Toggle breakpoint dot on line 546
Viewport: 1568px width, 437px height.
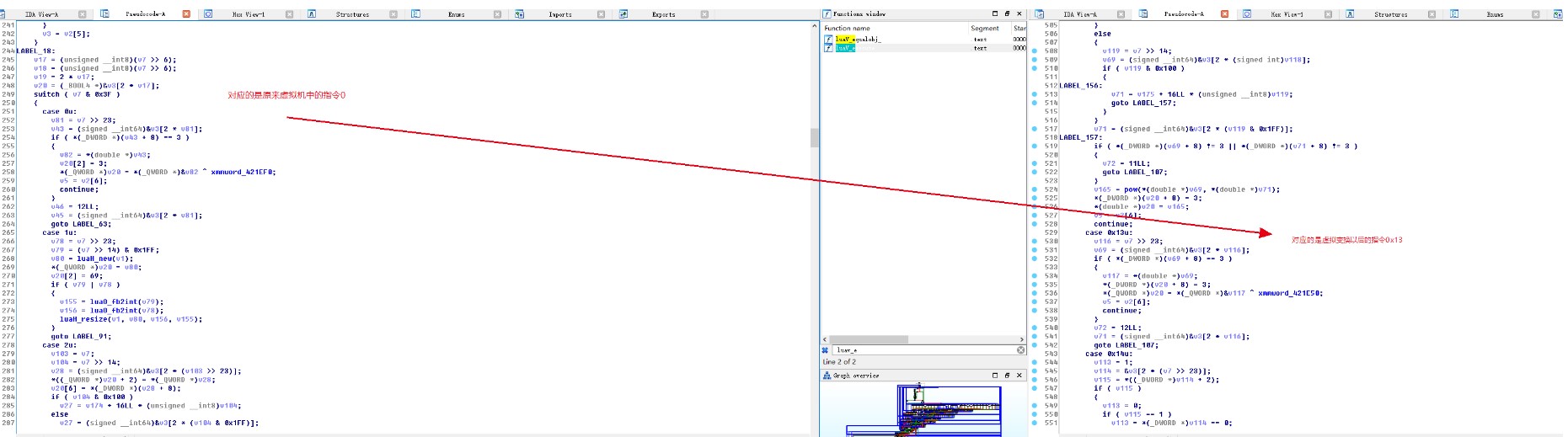pos(1035,380)
